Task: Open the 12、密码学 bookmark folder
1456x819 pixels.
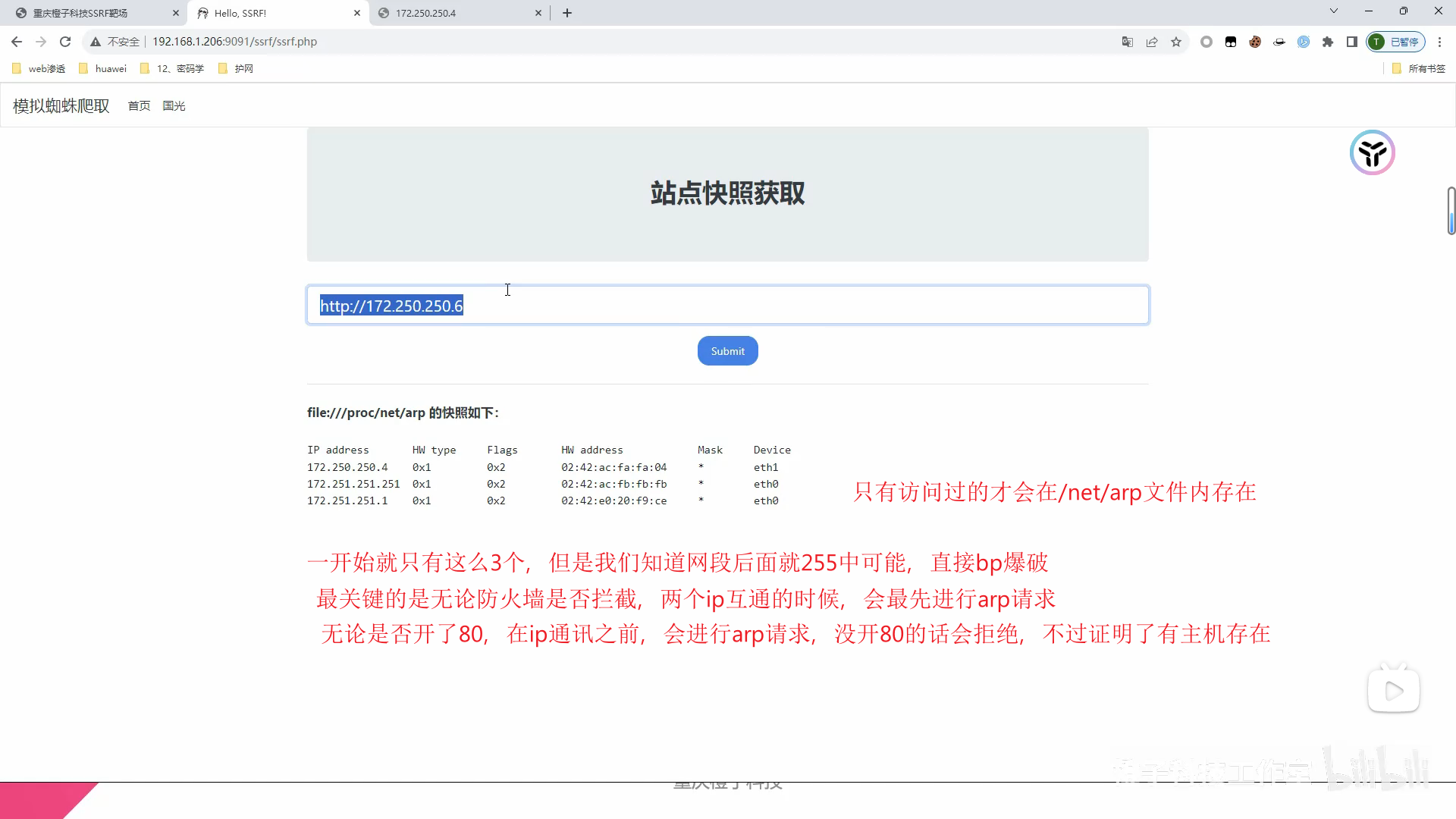Action: pyautogui.click(x=172, y=68)
